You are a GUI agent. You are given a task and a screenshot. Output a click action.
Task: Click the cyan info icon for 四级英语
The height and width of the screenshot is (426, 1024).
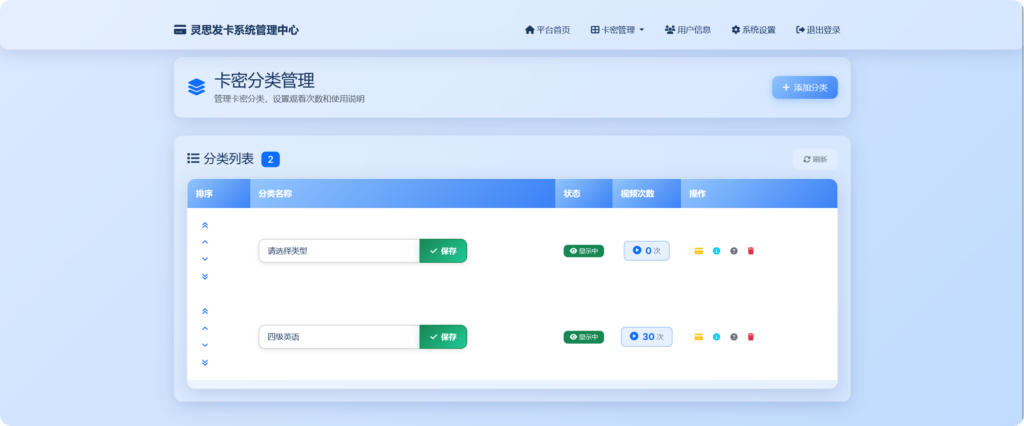(x=716, y=337)
